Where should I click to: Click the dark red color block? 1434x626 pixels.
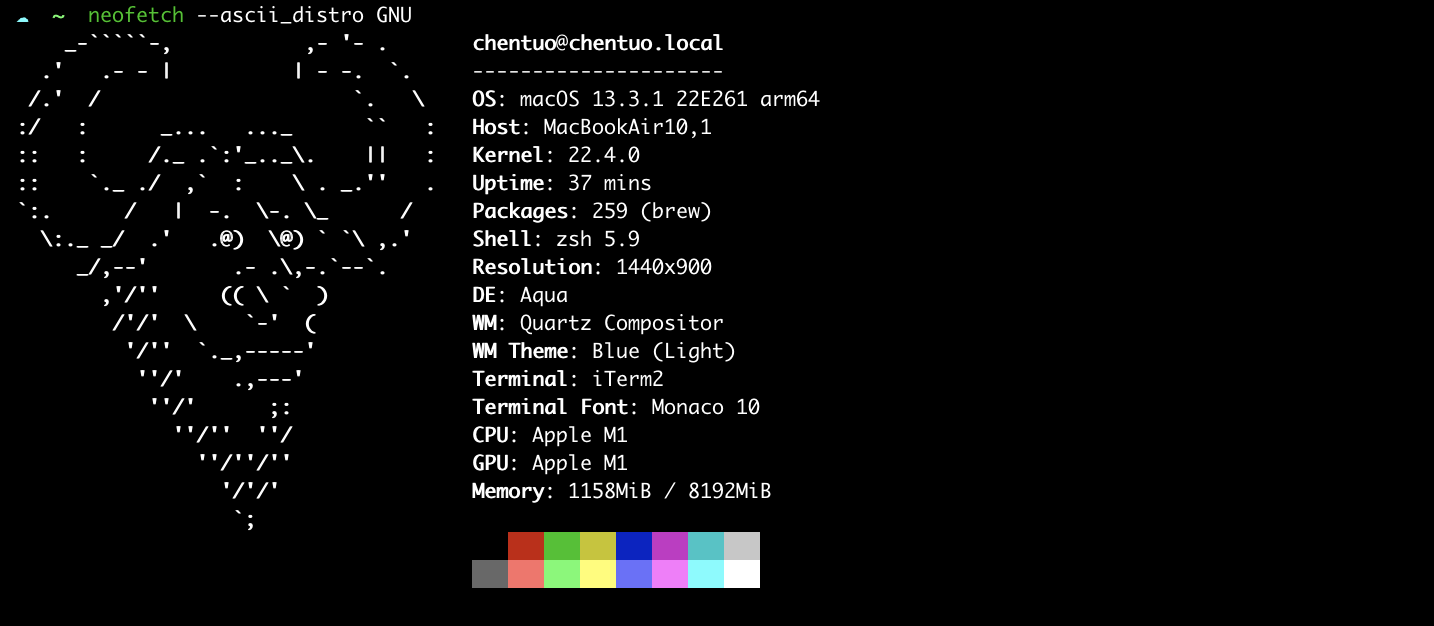(526, 546)
